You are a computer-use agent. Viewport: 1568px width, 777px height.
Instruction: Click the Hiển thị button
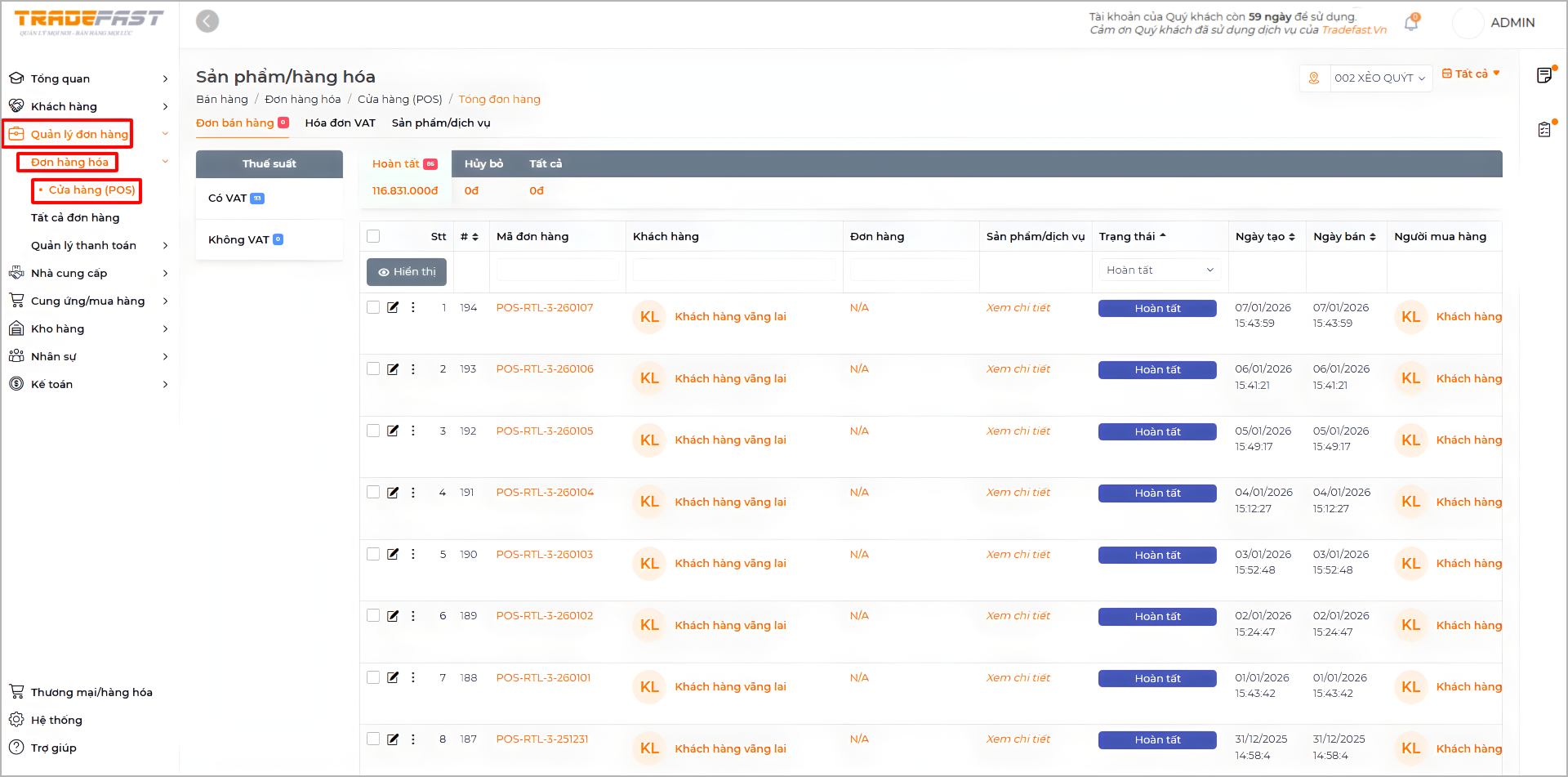coord(406,272)
